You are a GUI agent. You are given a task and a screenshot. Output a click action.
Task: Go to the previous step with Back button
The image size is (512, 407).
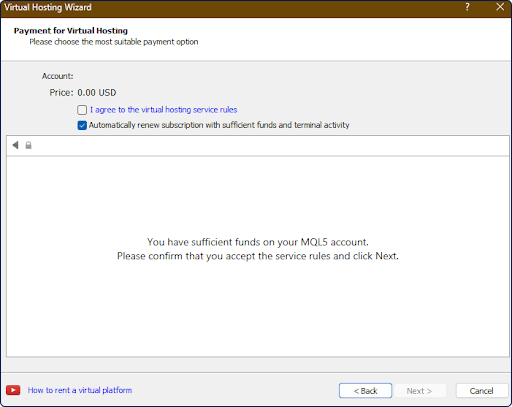365,391
